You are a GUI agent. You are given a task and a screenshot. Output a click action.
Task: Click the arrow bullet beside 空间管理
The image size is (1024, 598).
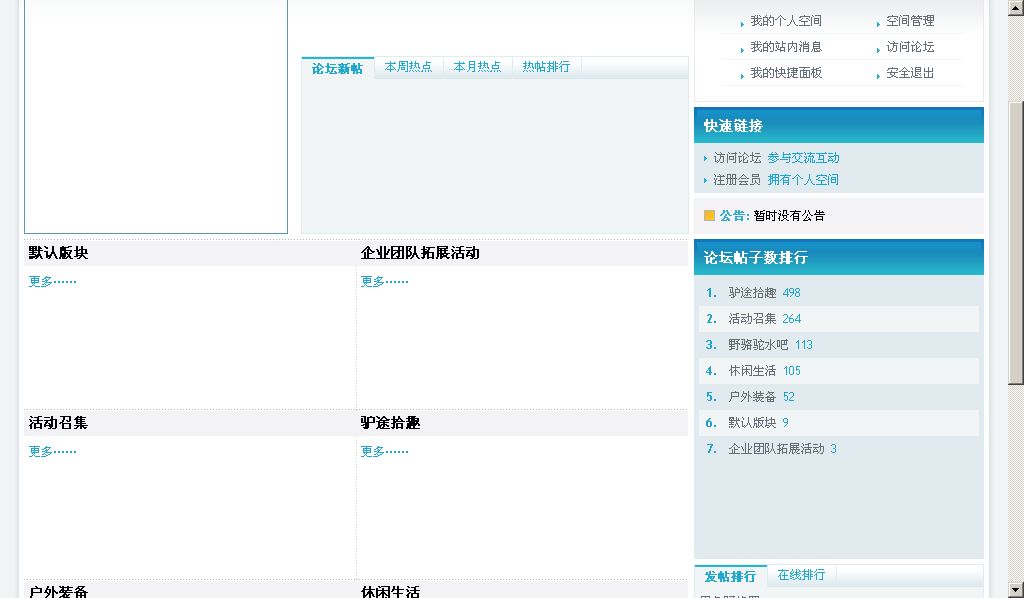tap(878, 24)
